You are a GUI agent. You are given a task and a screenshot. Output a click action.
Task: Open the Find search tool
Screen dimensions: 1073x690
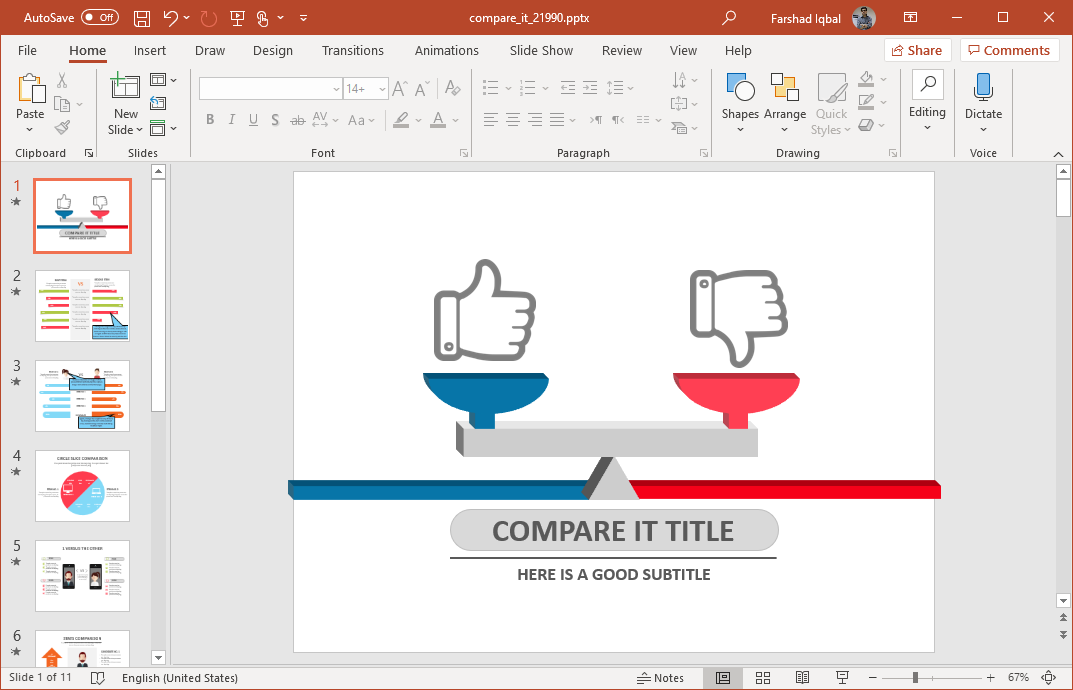click(x=928, y=87)
